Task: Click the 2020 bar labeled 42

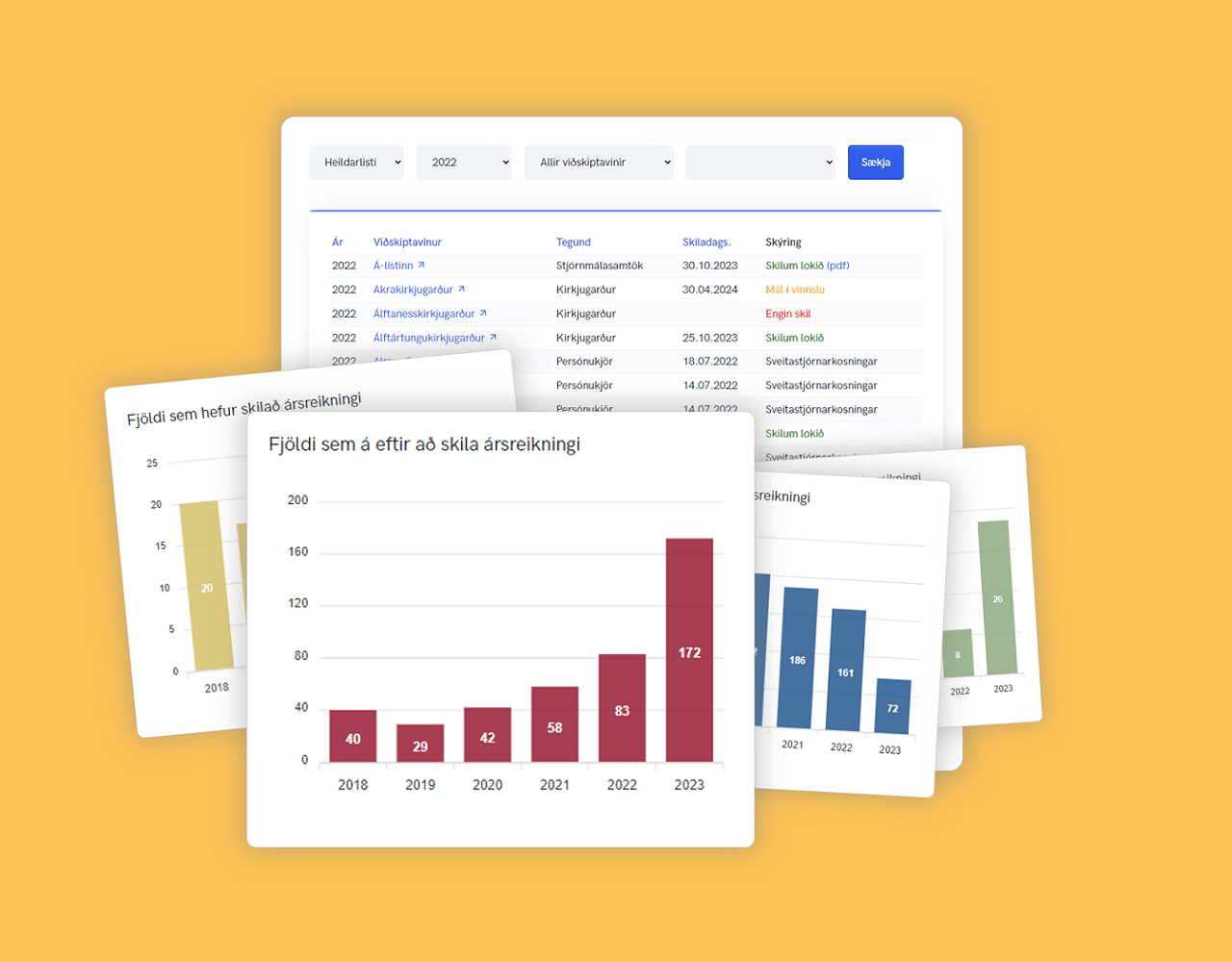Action: click(x=487, y=736)
